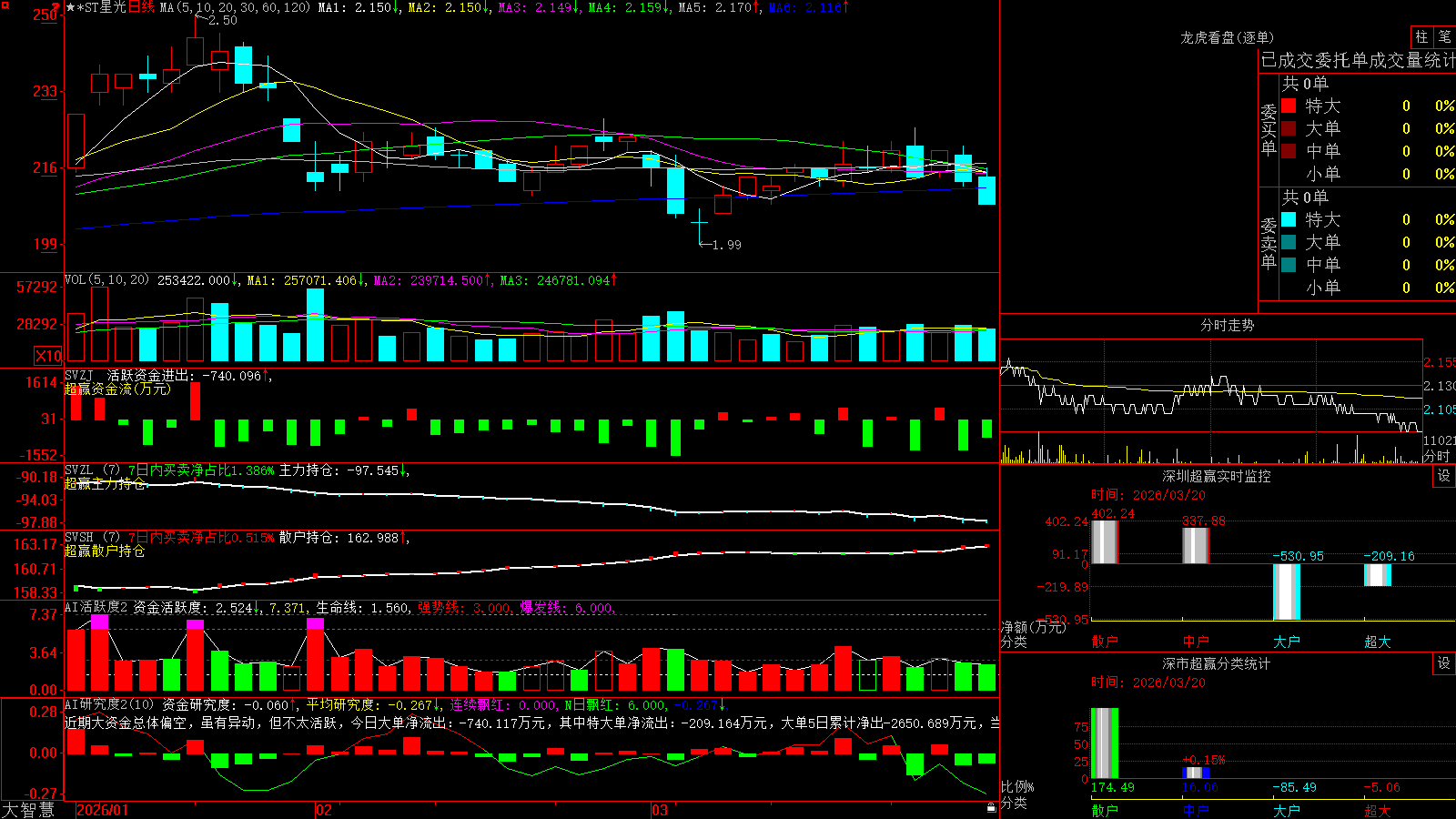Click the 散户 green bar in 分类统计 chart
The image size is (1456, 819).
tap(1104, 743)
